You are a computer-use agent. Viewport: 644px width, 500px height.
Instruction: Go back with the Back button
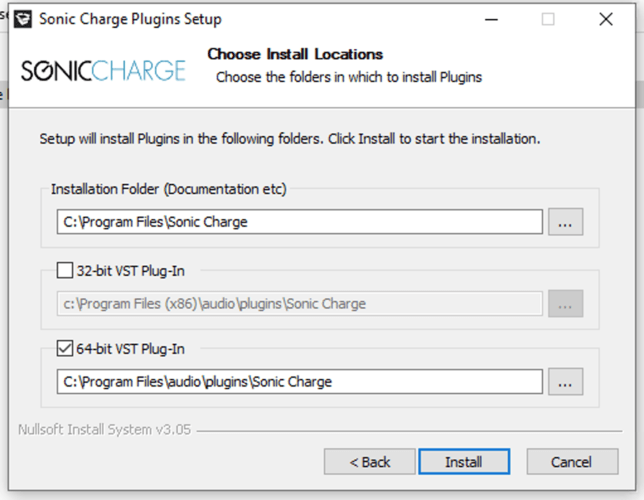[370, 462]
